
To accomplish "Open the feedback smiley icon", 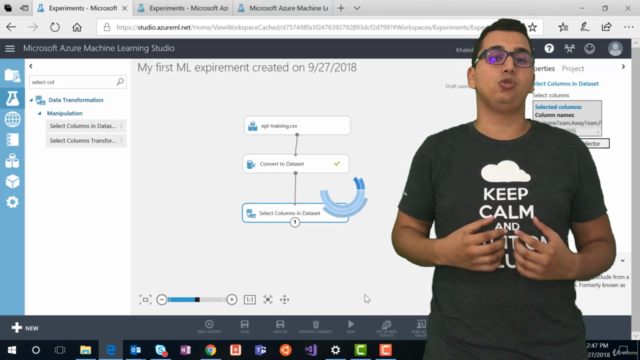I will pyautogui.click(x=589, y=49).
